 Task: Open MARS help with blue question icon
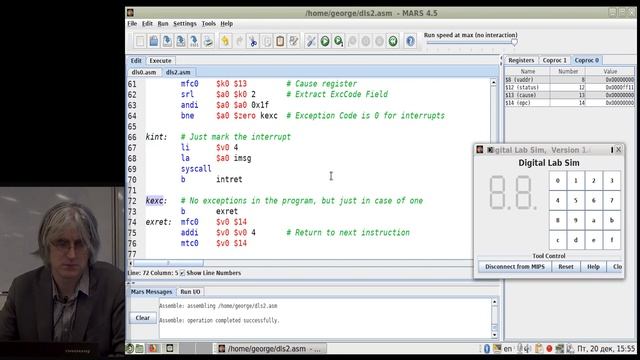click(x=410, y=41)
